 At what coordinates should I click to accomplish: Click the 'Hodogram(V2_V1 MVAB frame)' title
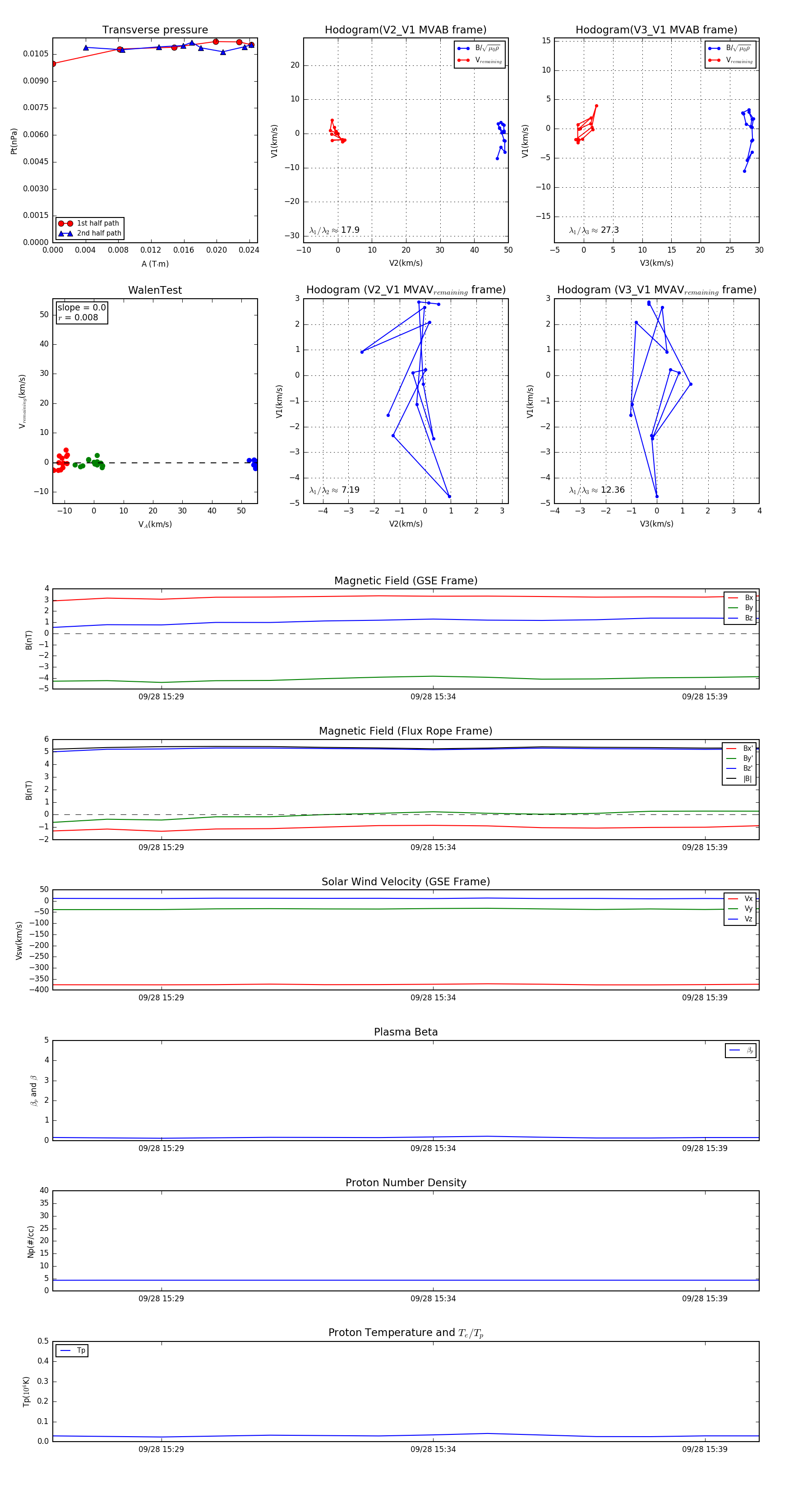coord(406,30)
